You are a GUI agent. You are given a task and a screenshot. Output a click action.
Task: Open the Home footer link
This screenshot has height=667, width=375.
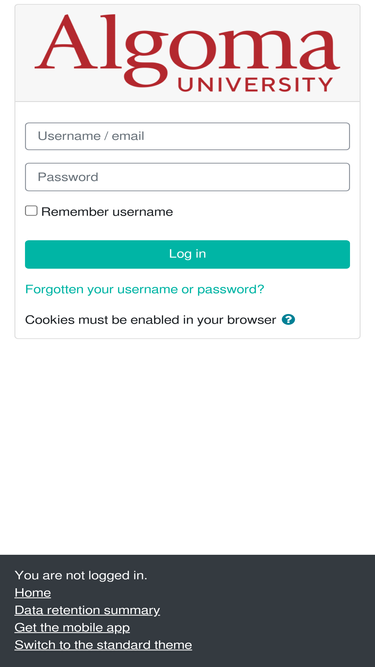pos(33,593)
